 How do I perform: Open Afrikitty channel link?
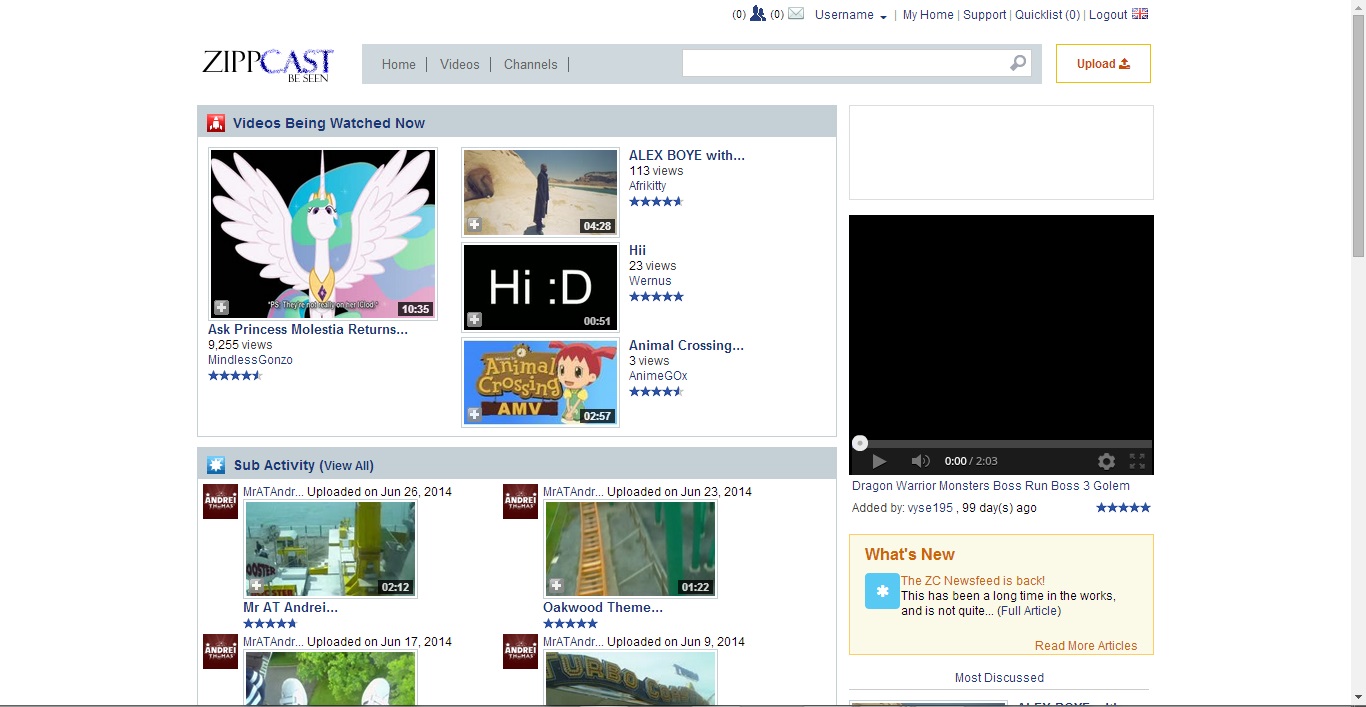648,186
